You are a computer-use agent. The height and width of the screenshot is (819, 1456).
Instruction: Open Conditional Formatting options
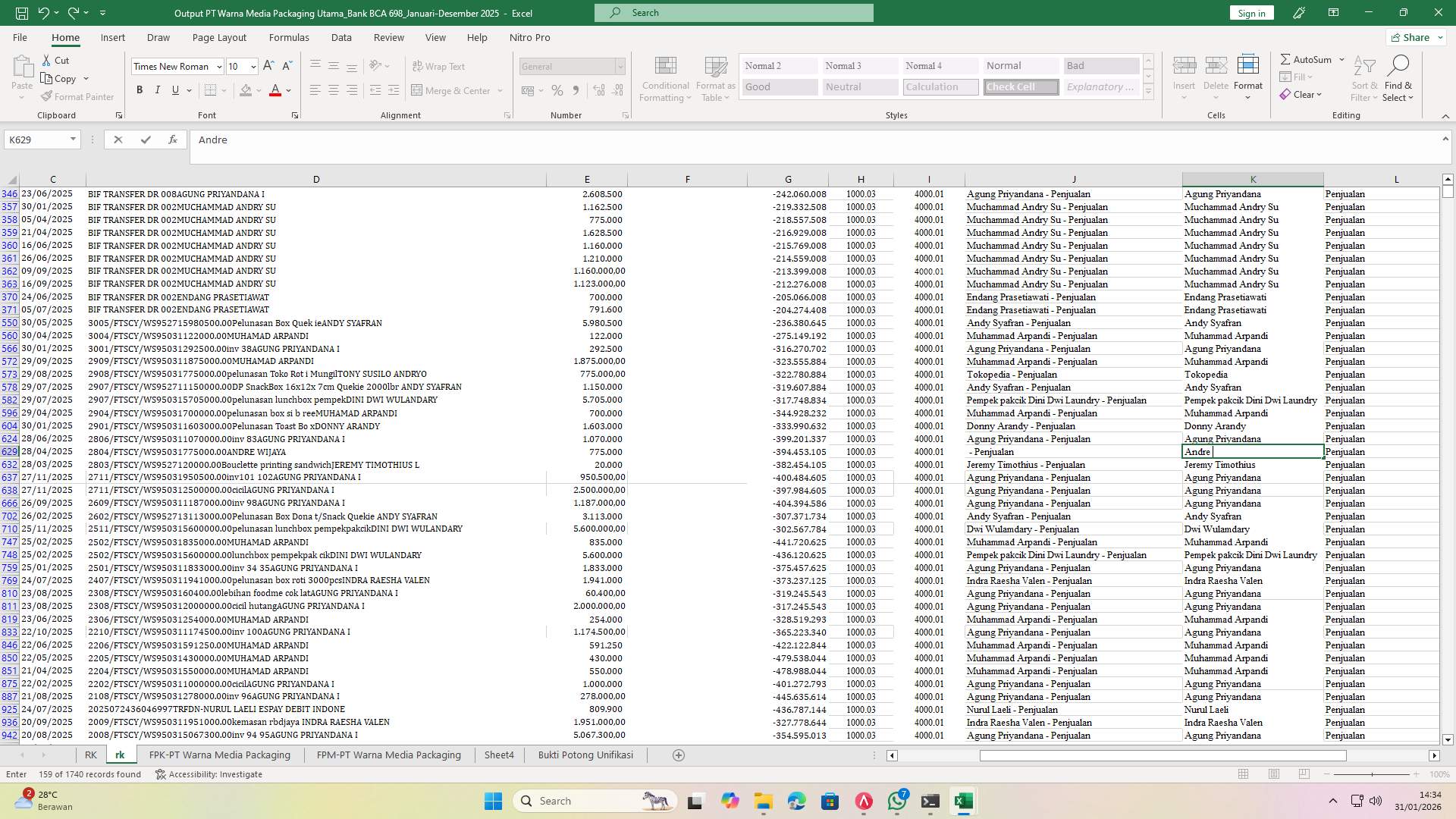click(x=665, y=78)
